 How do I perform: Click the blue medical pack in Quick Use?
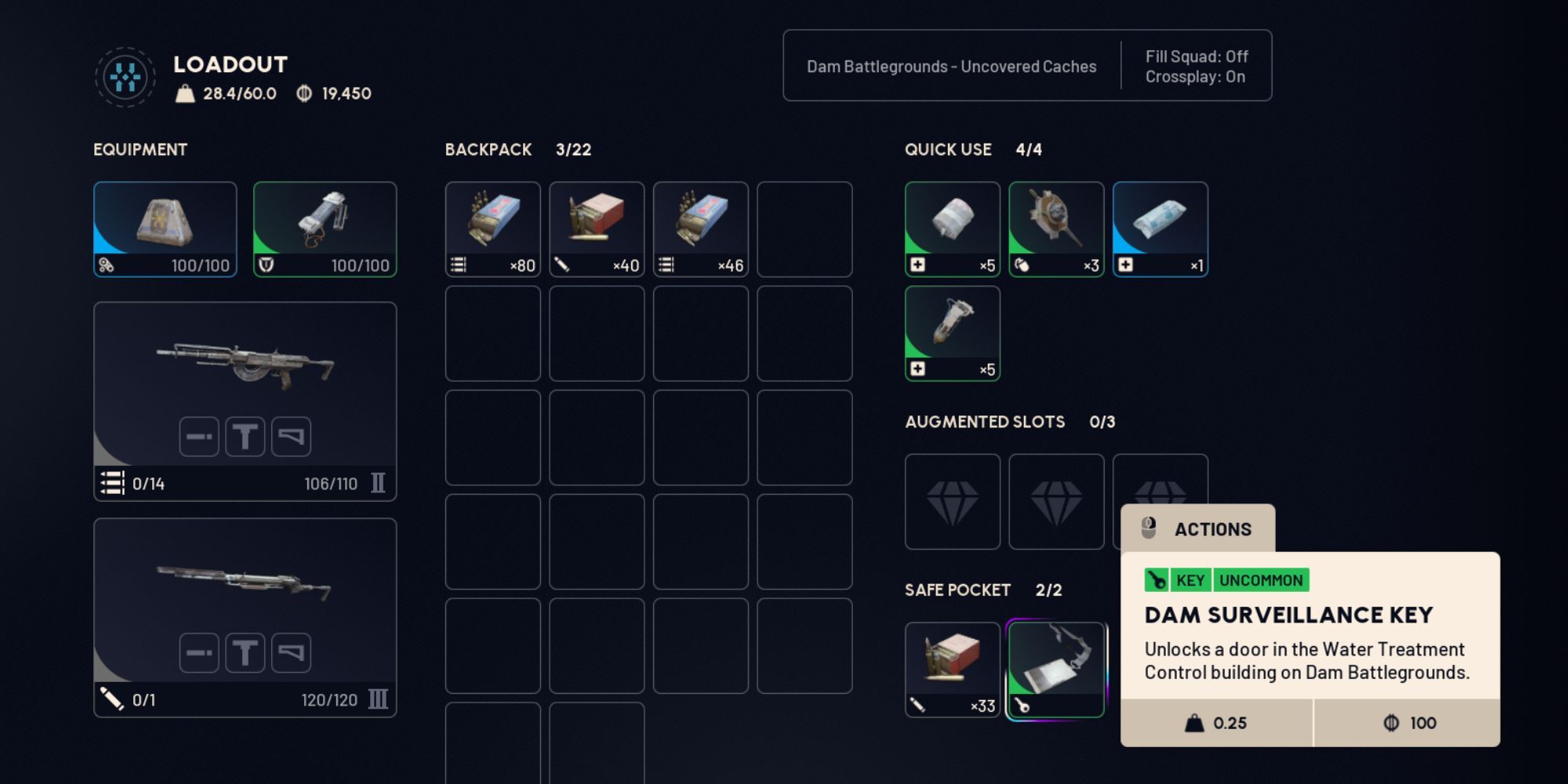click(x=1160, y=229)
